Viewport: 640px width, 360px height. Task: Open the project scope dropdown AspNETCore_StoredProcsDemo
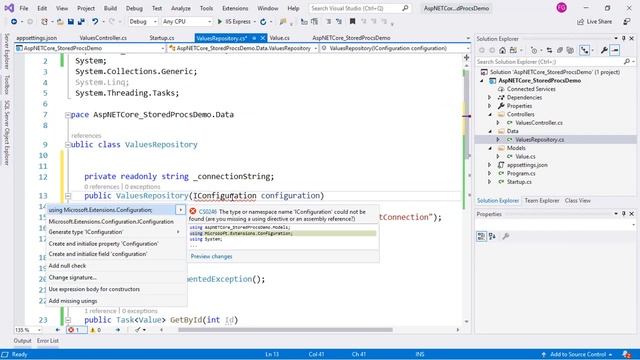click(90, 48)
